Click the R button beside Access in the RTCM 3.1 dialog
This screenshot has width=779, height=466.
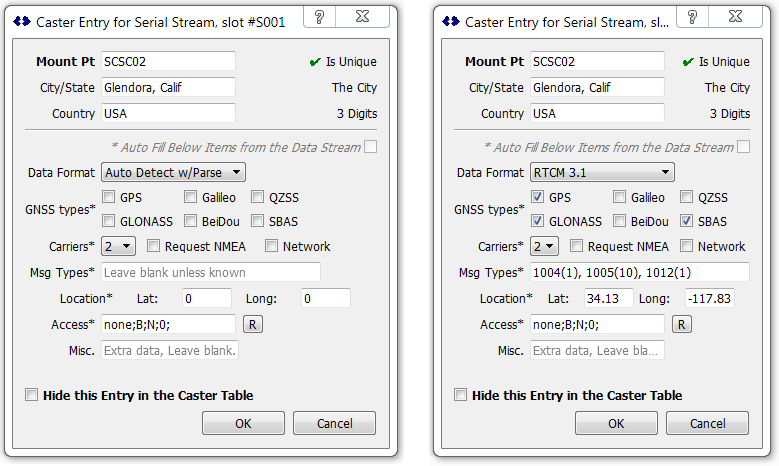click(x=682, y=324)
